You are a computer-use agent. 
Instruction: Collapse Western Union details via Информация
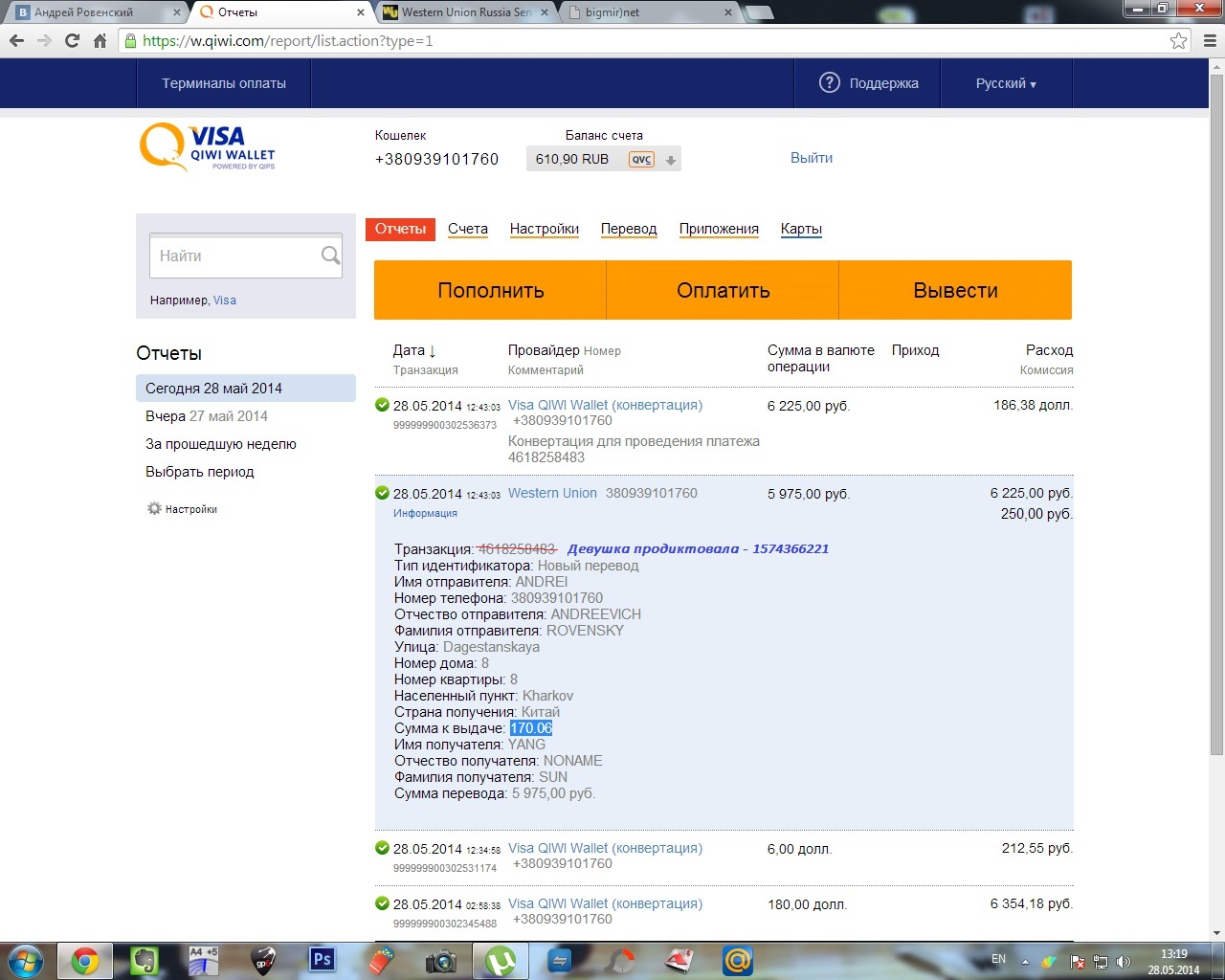tap(425, 514)
